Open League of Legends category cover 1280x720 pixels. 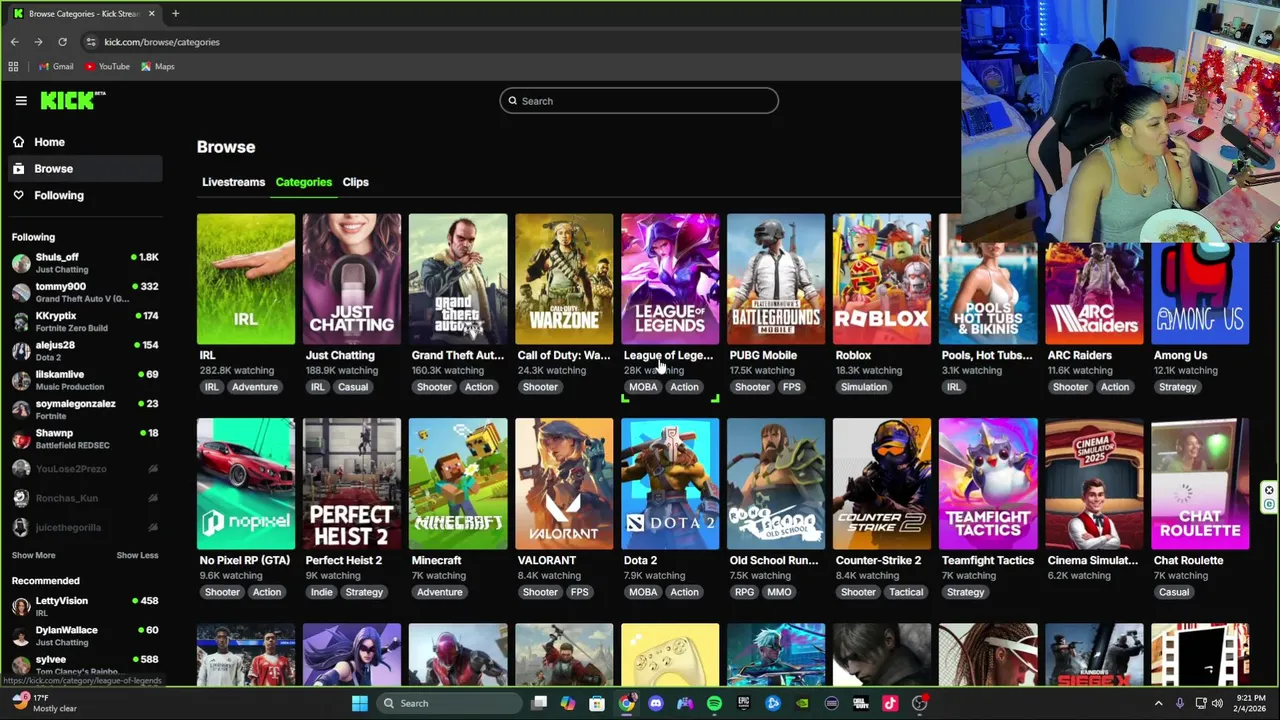tap(670, 279)
